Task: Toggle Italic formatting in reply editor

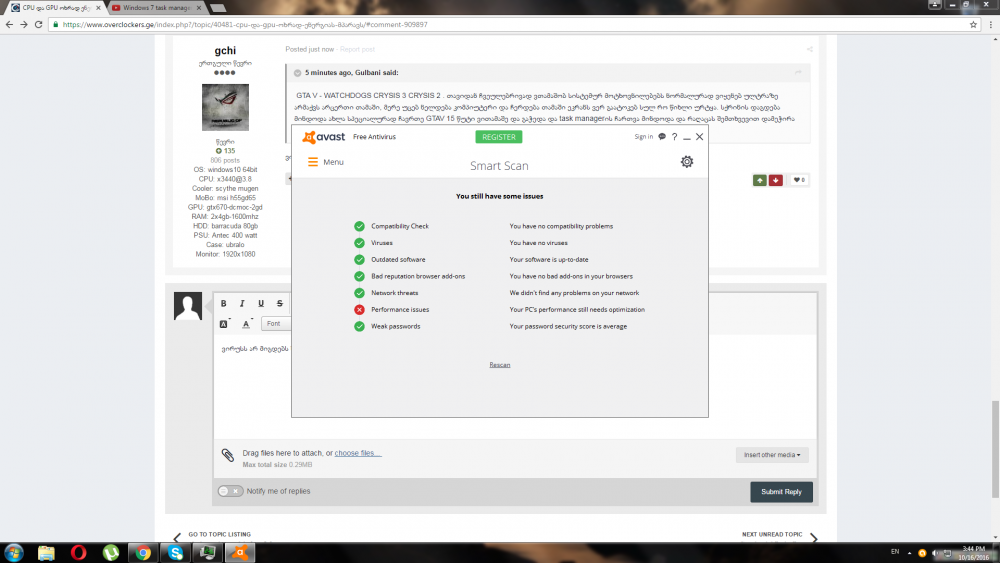Action: tap(242, 303)
